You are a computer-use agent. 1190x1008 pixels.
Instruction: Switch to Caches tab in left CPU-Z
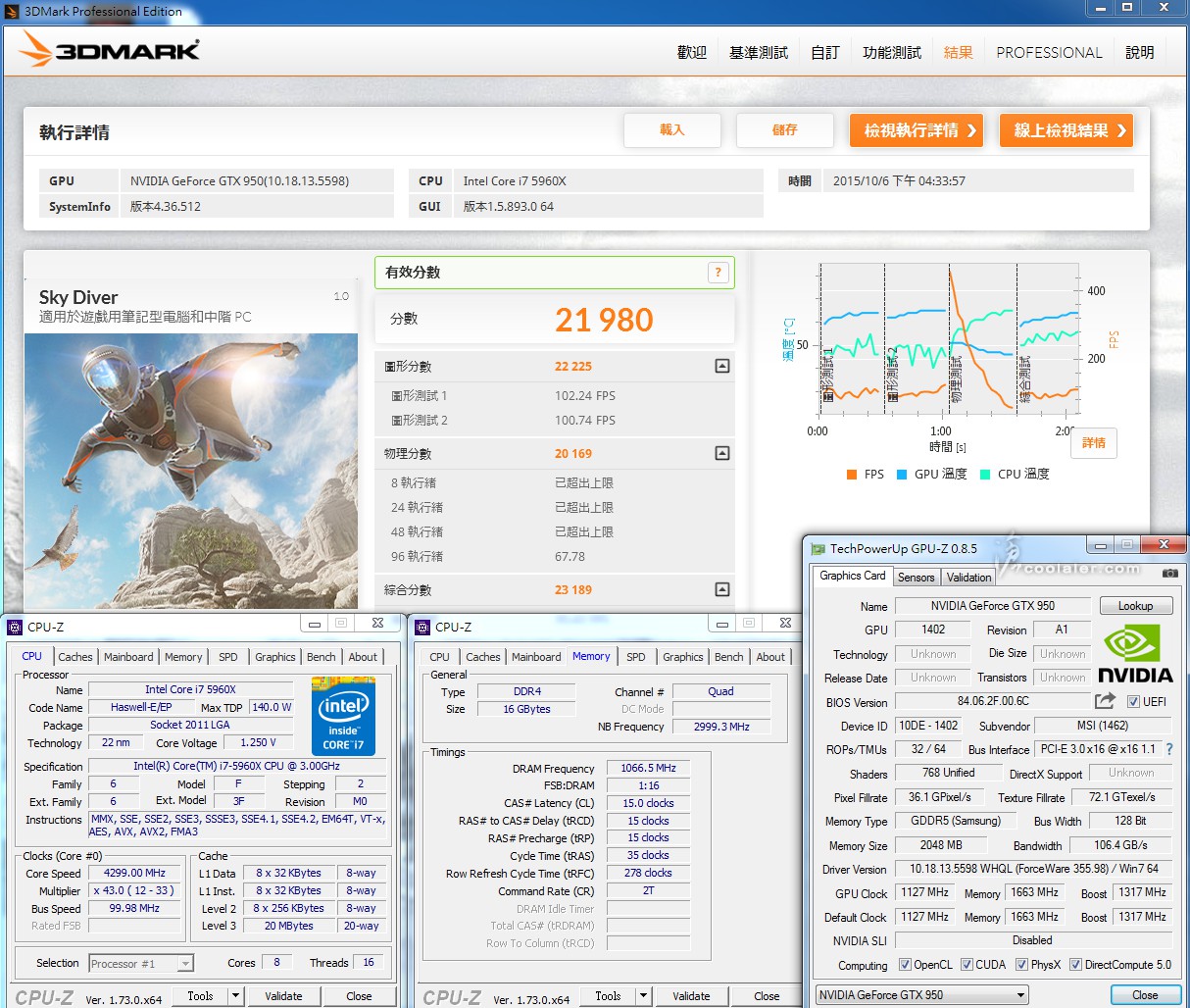pyautogui.click(x=75, y=657)
